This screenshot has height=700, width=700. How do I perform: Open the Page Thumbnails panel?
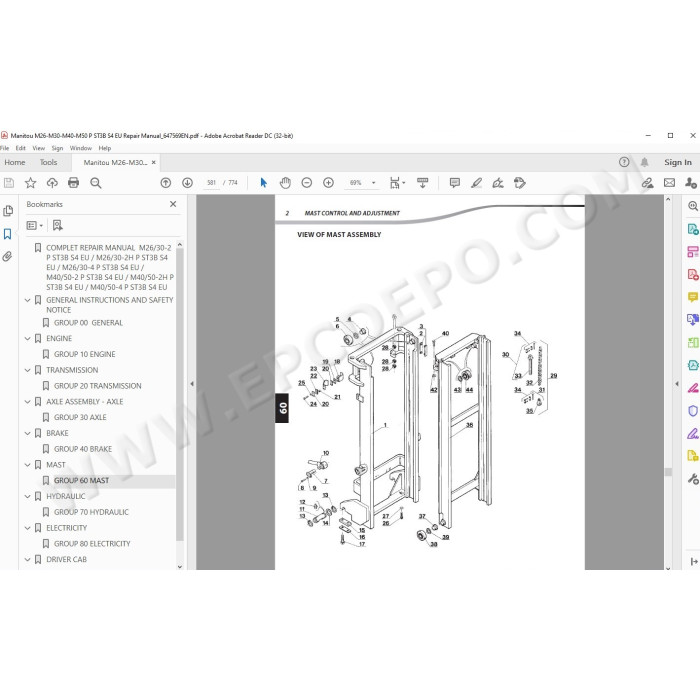click(8, 211)
